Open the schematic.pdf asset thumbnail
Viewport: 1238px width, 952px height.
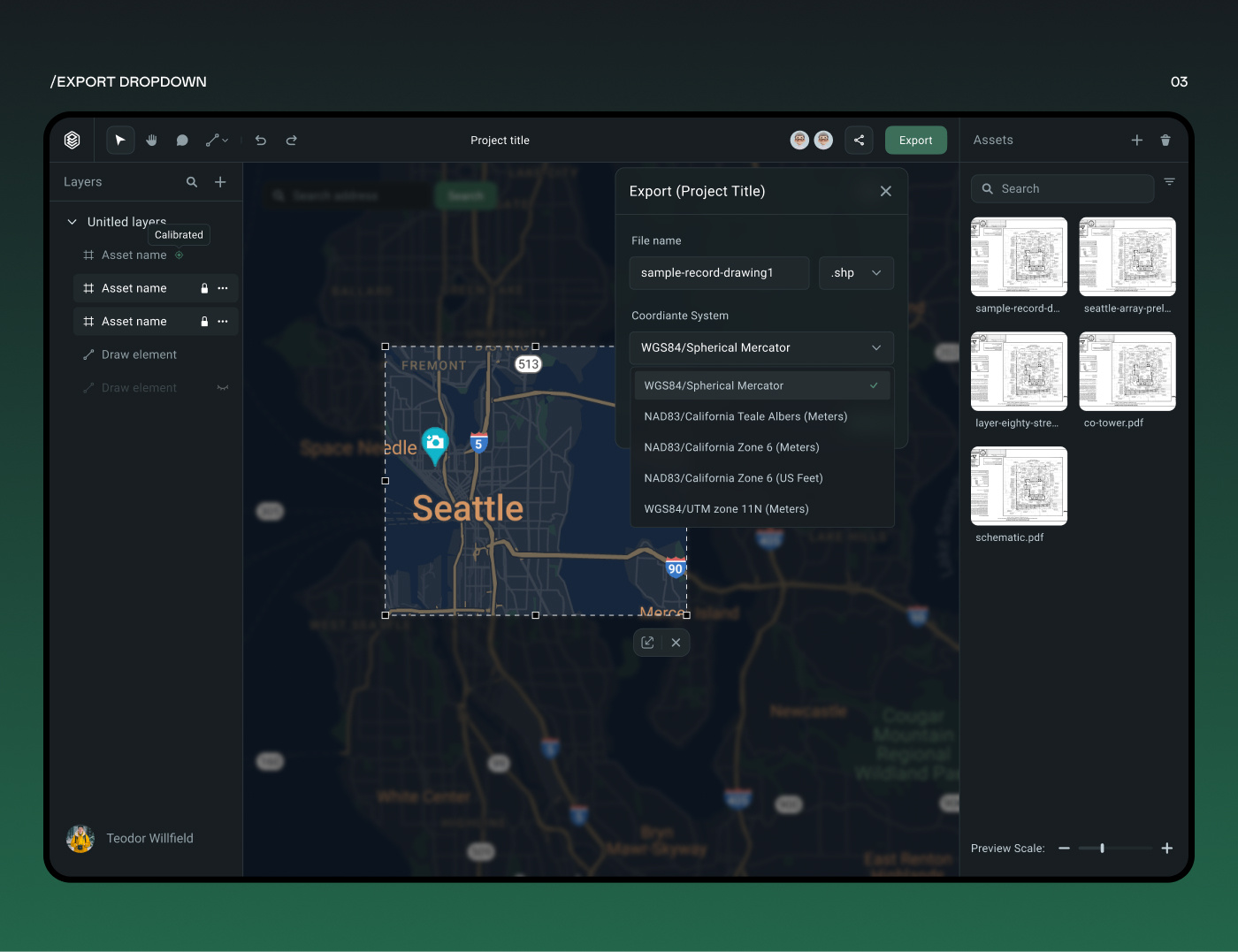1019,485
